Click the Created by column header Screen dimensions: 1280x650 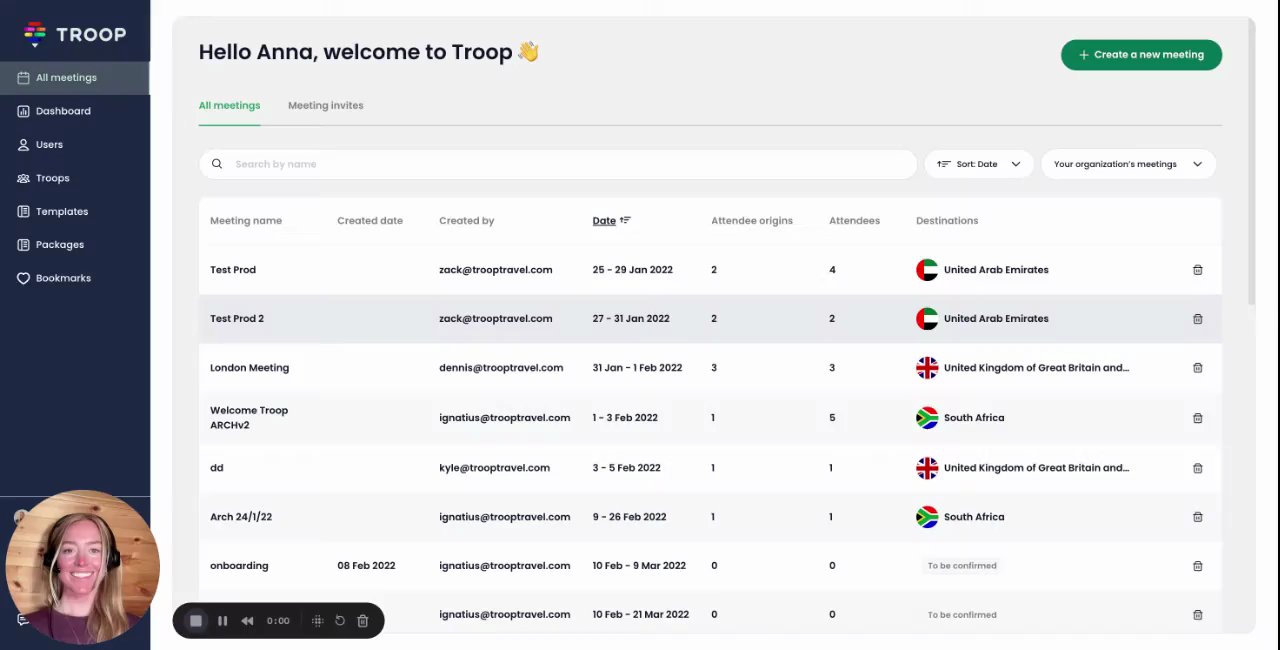pyautogui.click(x=467, y=221)
